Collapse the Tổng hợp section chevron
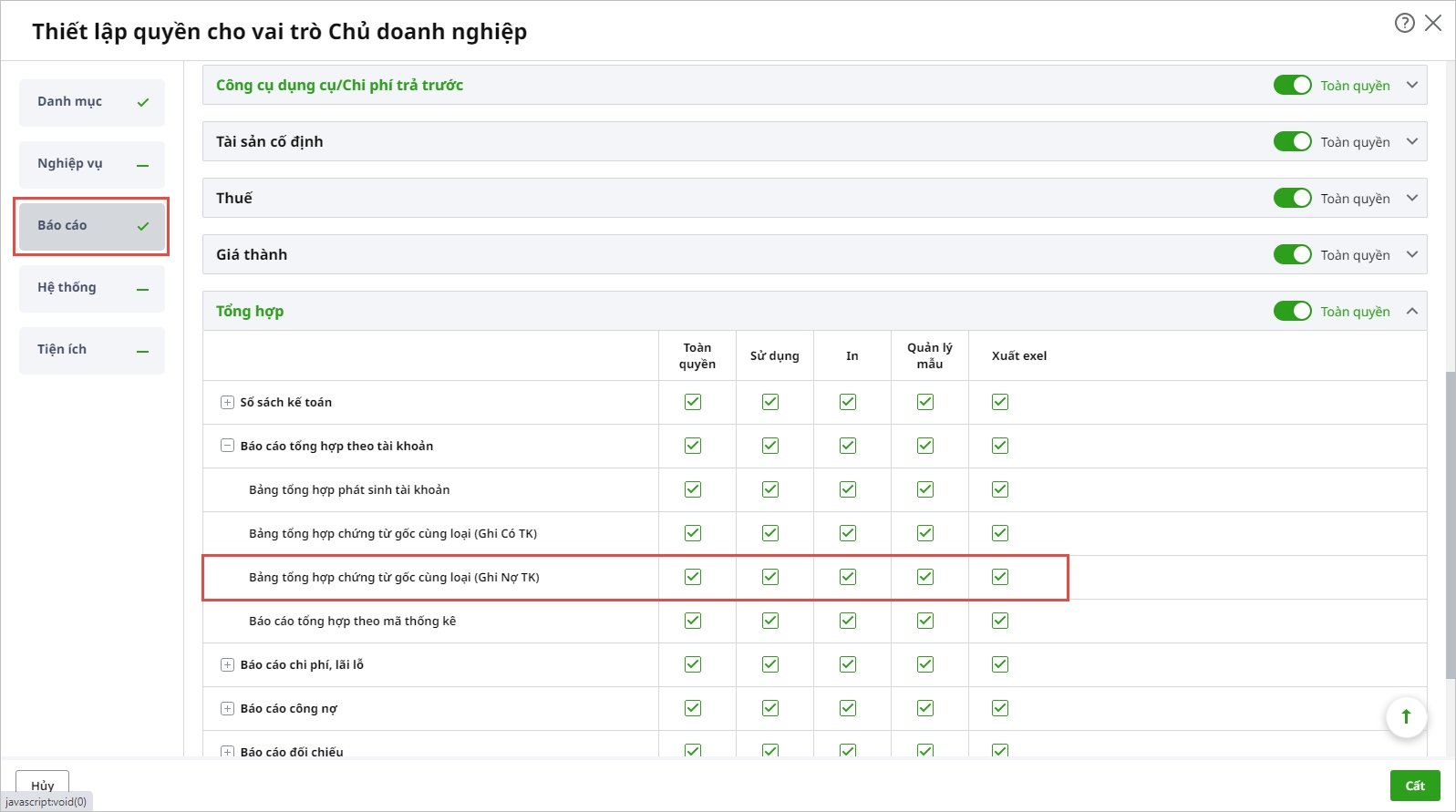Viewport: 1456px width, 812px height. click(x=1412, y=311)
